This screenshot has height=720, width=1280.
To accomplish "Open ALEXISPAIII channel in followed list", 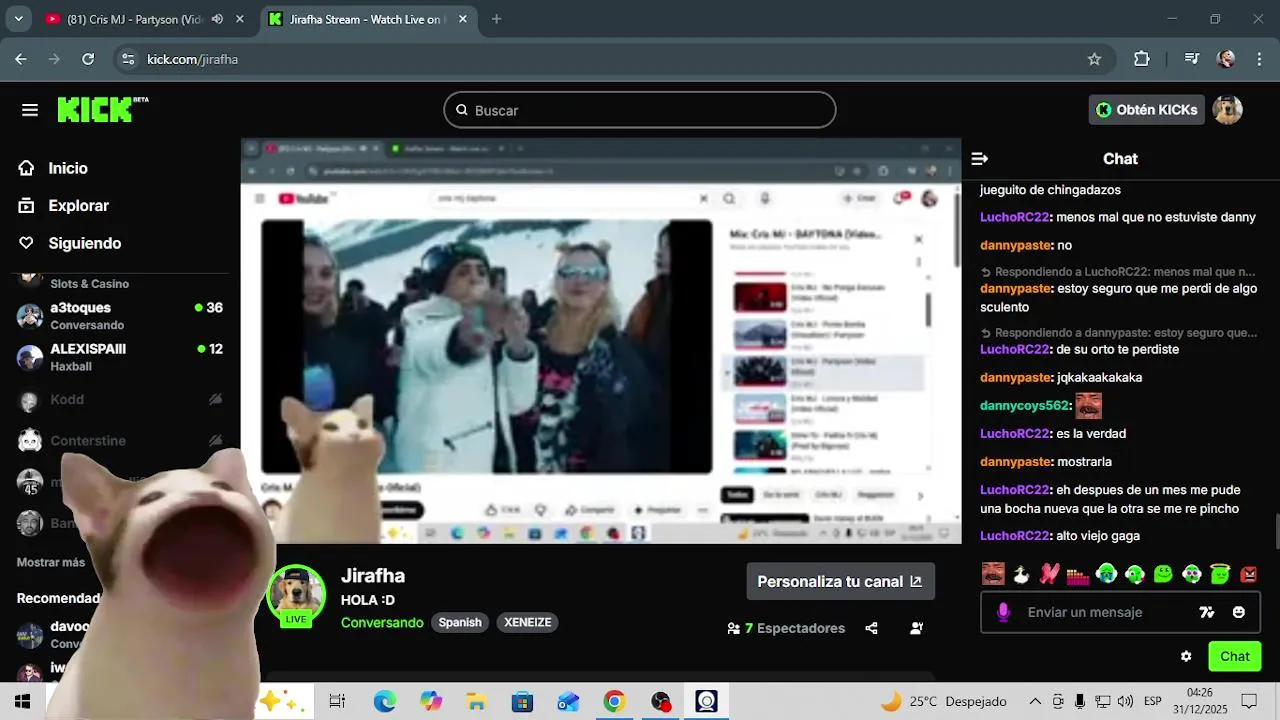I will (x=120, y=357).
